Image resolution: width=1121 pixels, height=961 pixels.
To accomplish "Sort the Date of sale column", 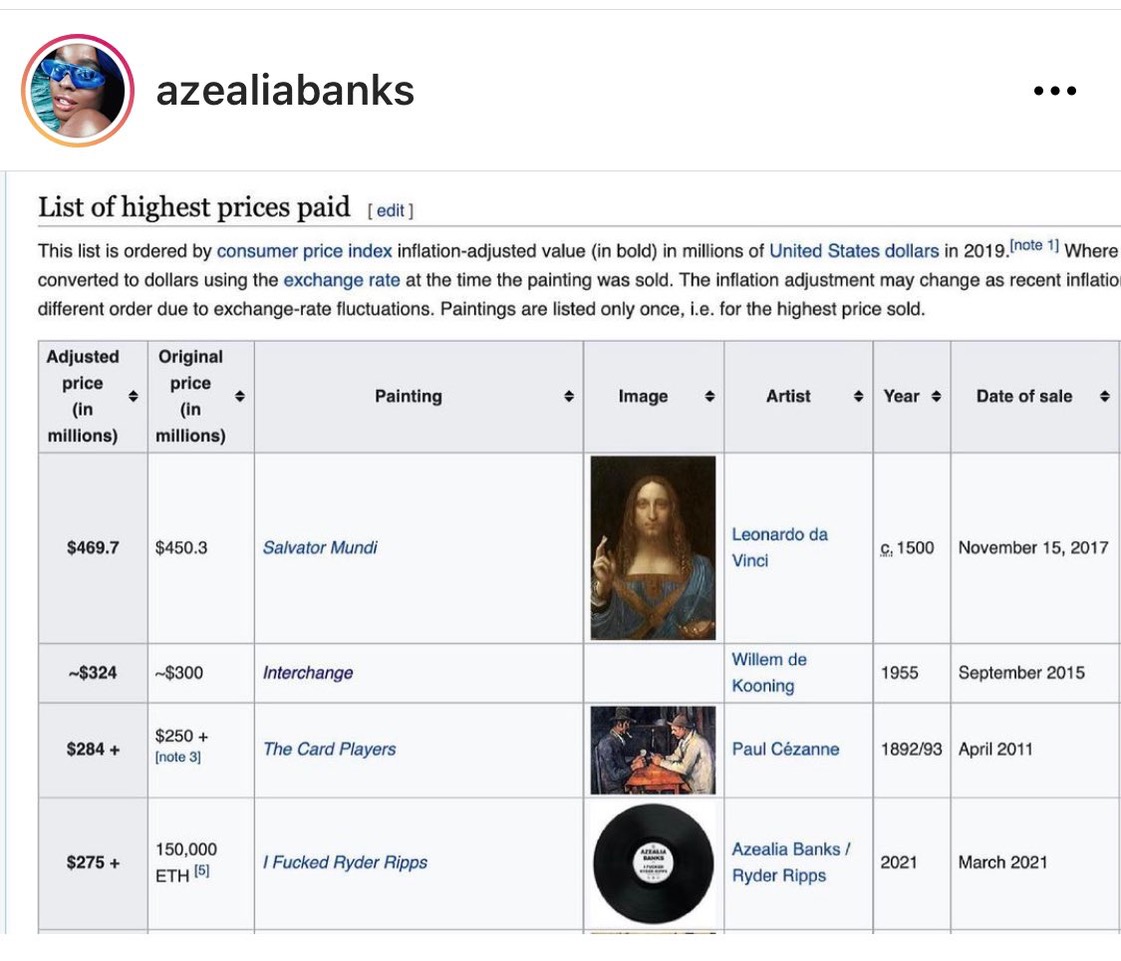I will [x=1105, y=396].
